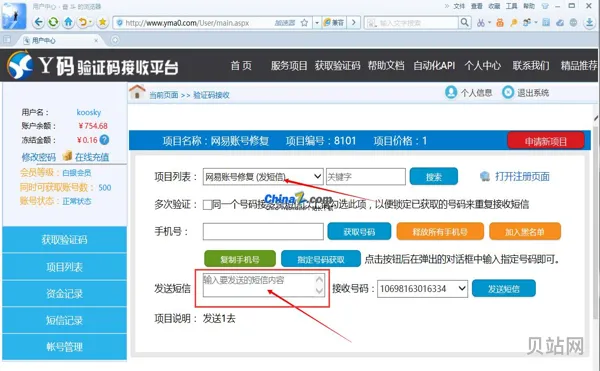Toggle the 多次验证 checkbox
The height and width of the screenshot is (371, 600).
coord(207,205)
